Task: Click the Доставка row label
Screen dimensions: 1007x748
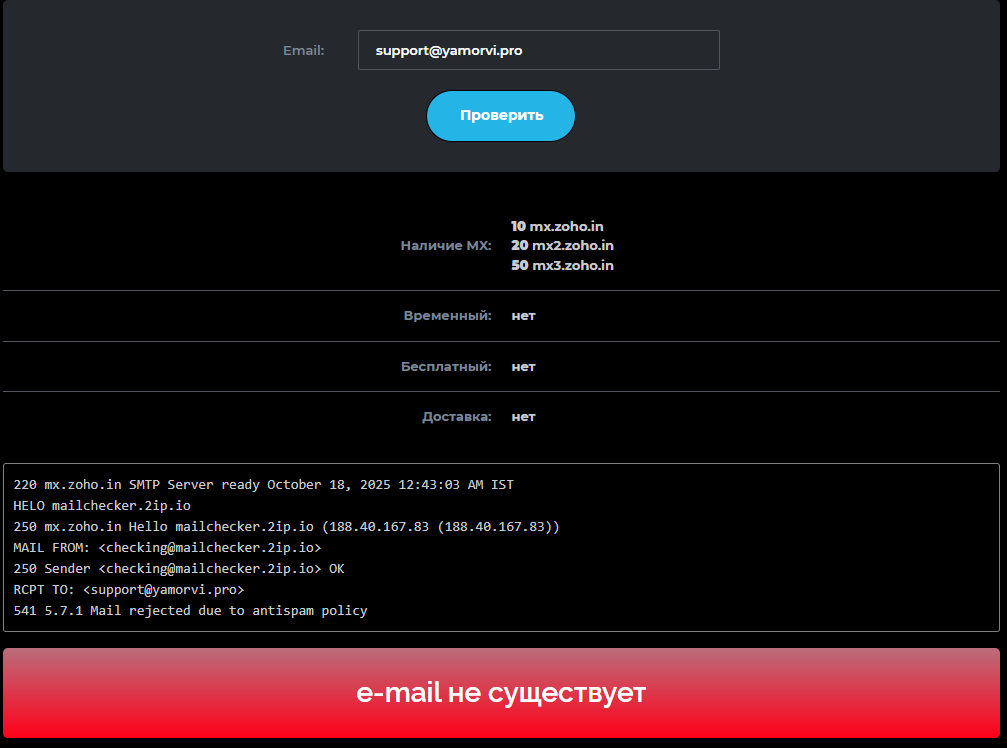Action: [456, 416]
